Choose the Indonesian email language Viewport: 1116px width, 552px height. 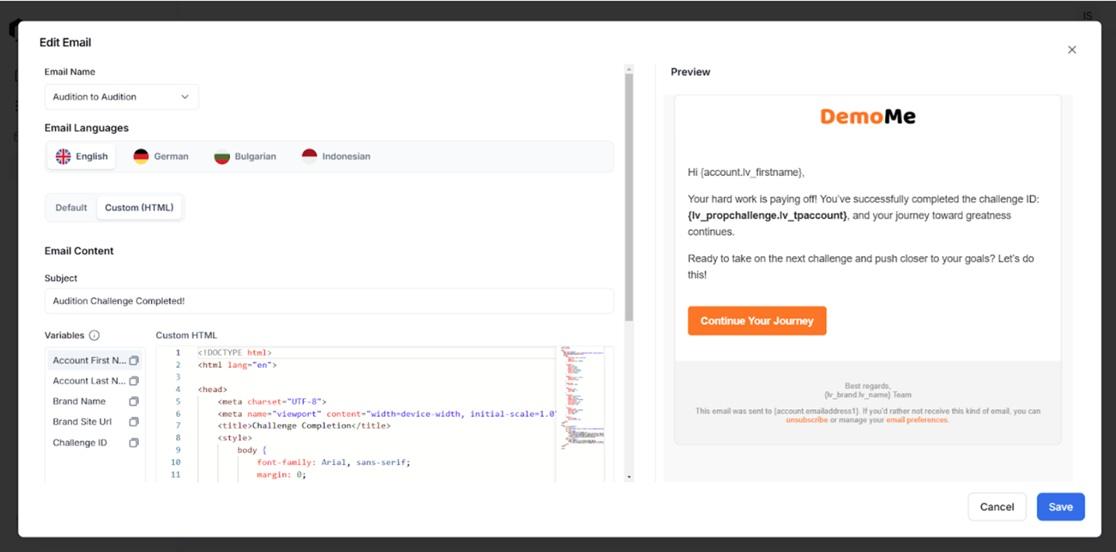click(x=336, y=156)
